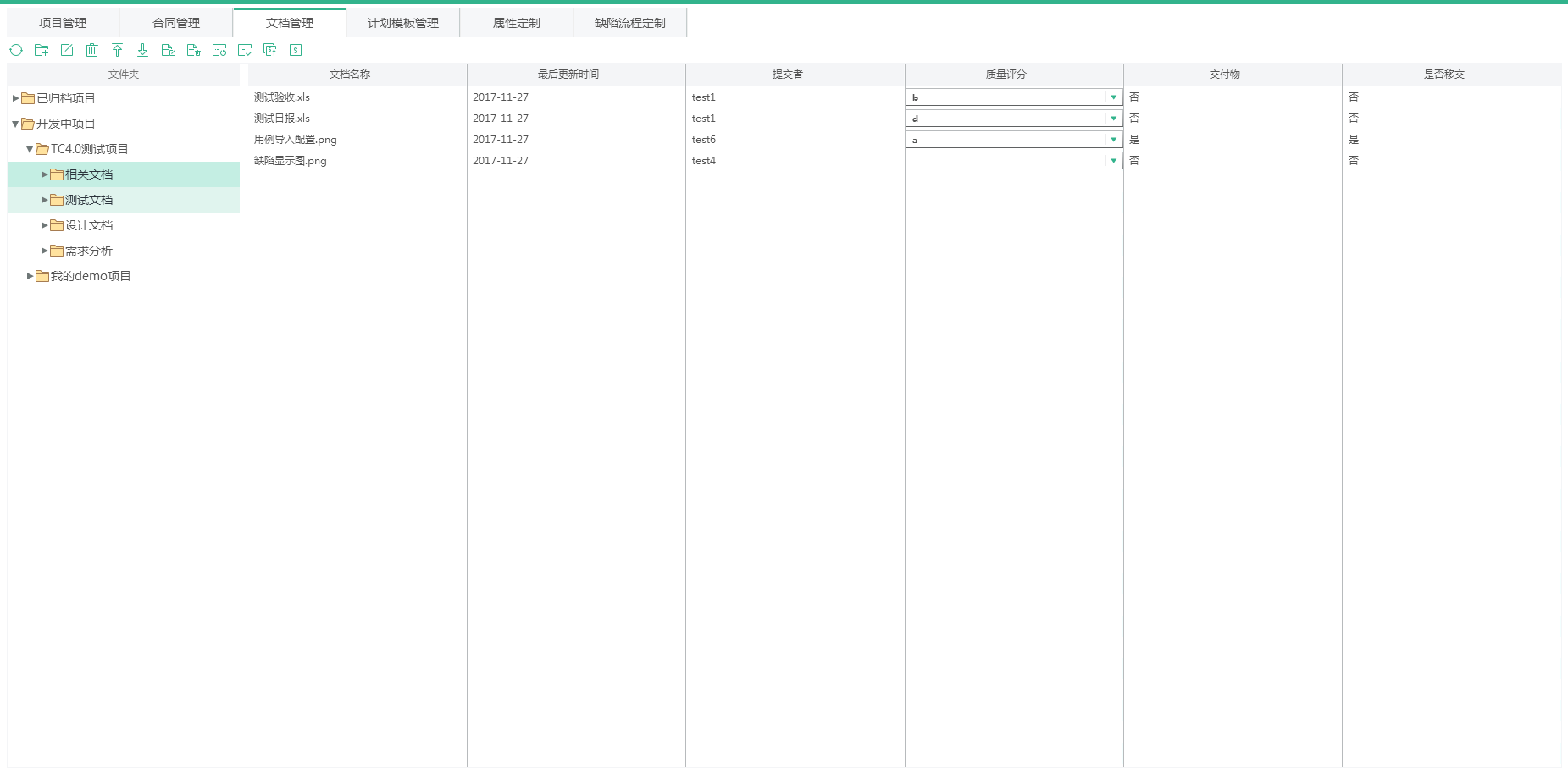Click the folder icon of 需求分析
This screenshot has height=768, width=1568.
(x=57, y=251)
